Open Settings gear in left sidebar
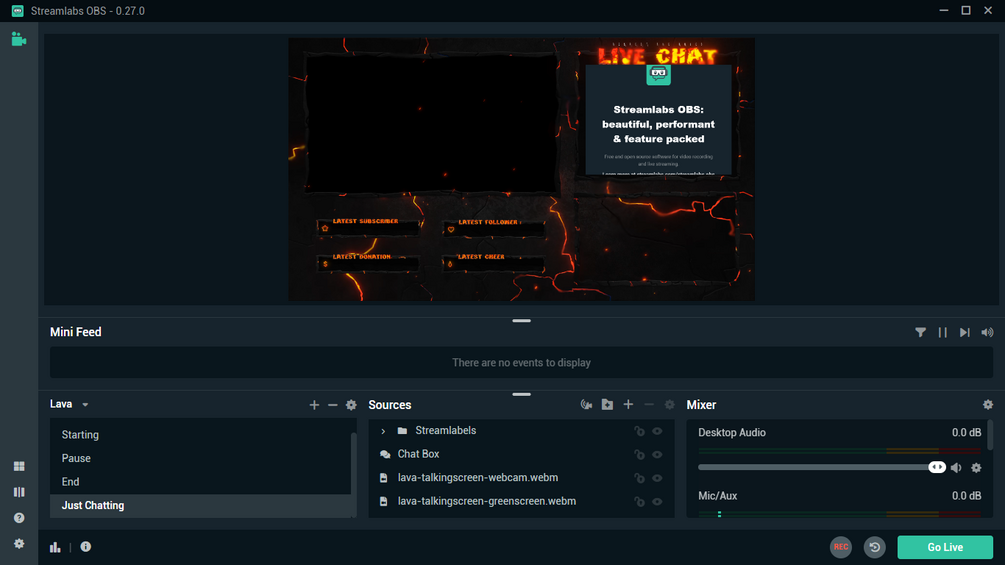This screenshot has width=1005, height=565. pyautogui.click(x=19, y=543)
